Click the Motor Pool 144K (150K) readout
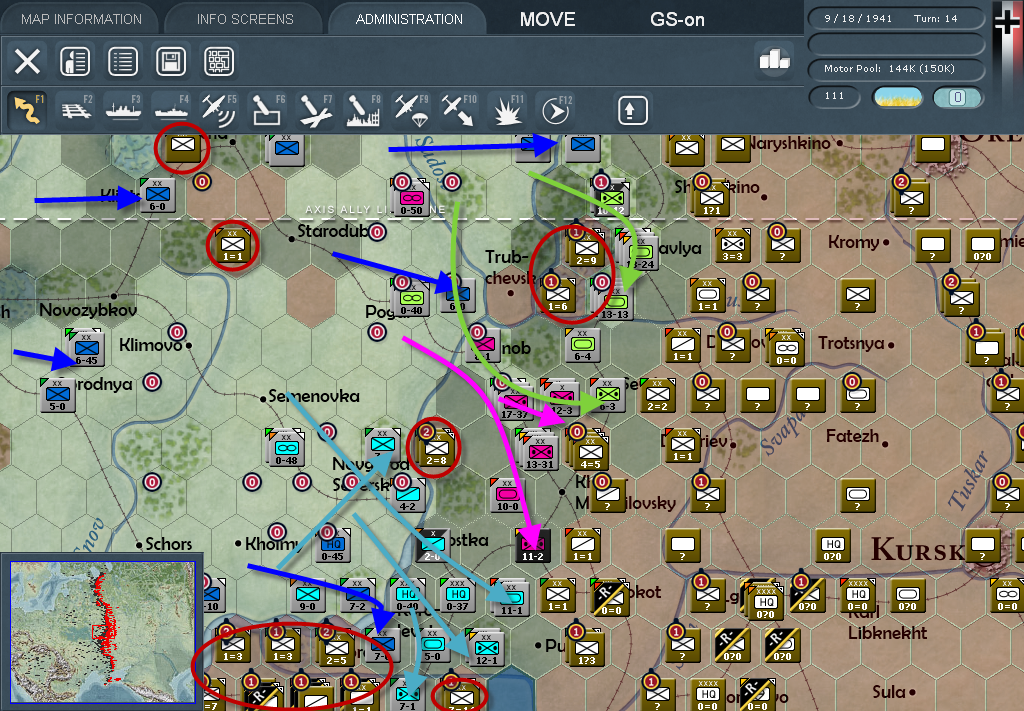The width and height of the screenshot is (1024, 711). [896, 69]
